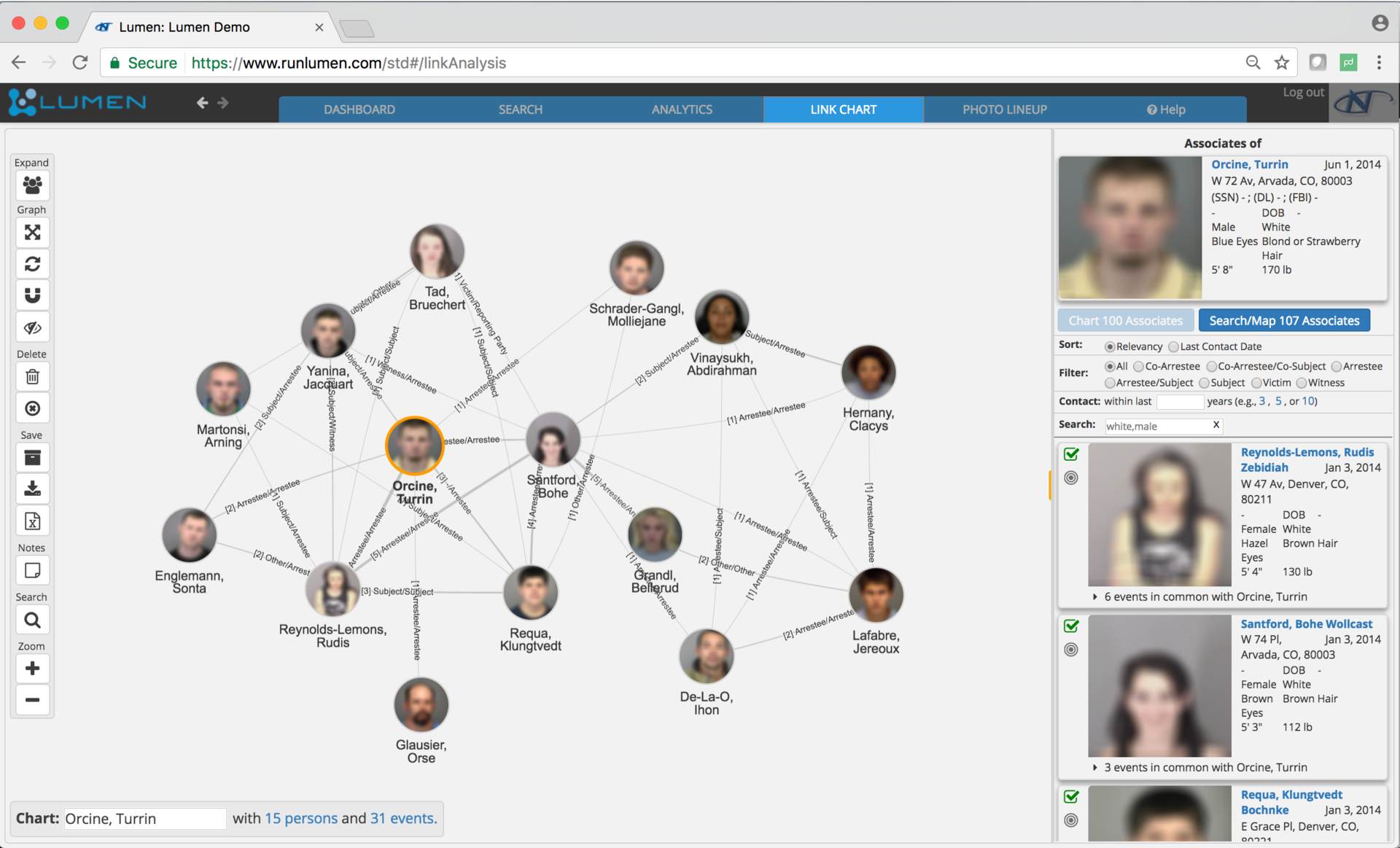The image size is (1400, 848).
Task: Uncheck Reynolds-Lemons, Rudis Zebidiah
Action: (x=1071, y=454)
